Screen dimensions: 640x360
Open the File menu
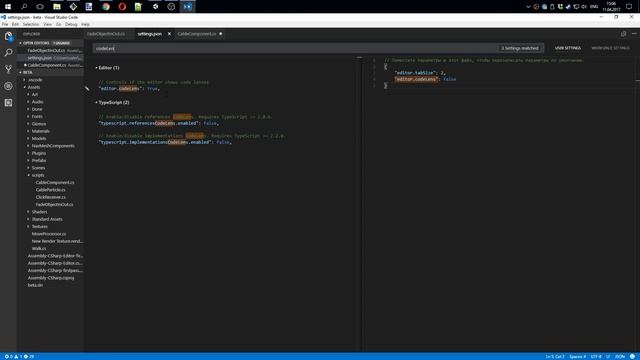(5, 24)
